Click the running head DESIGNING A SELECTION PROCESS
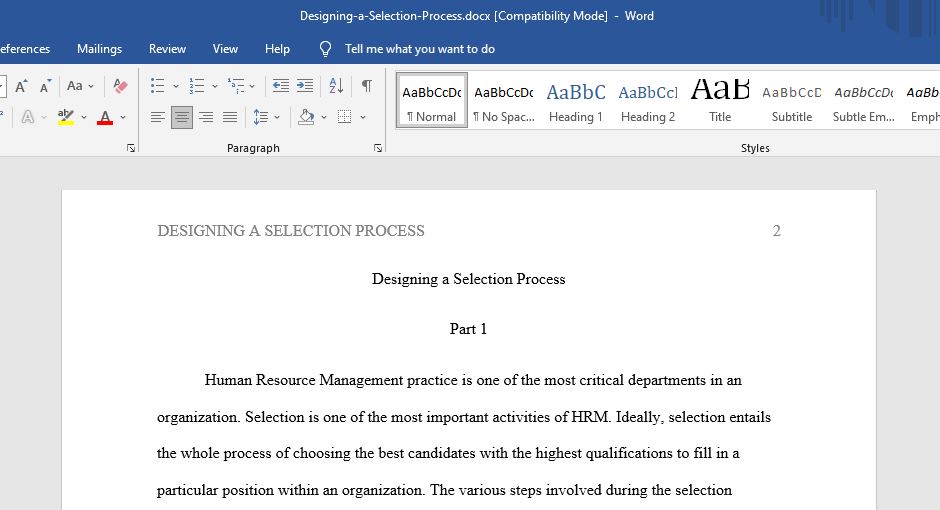 (x=291, y=231)
